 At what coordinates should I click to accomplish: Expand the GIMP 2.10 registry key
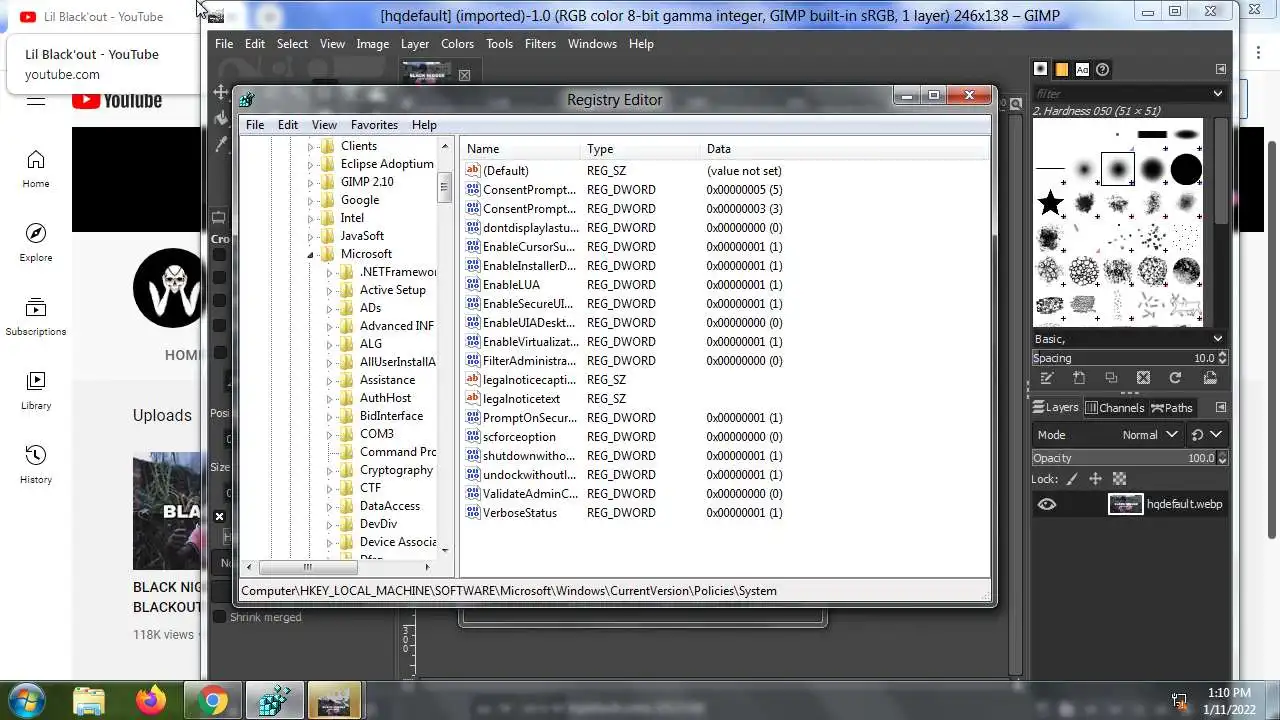click(312, 182)
